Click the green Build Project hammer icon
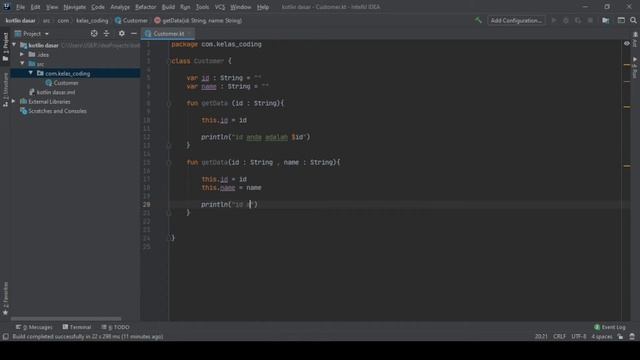 click(x=478, y=20)
